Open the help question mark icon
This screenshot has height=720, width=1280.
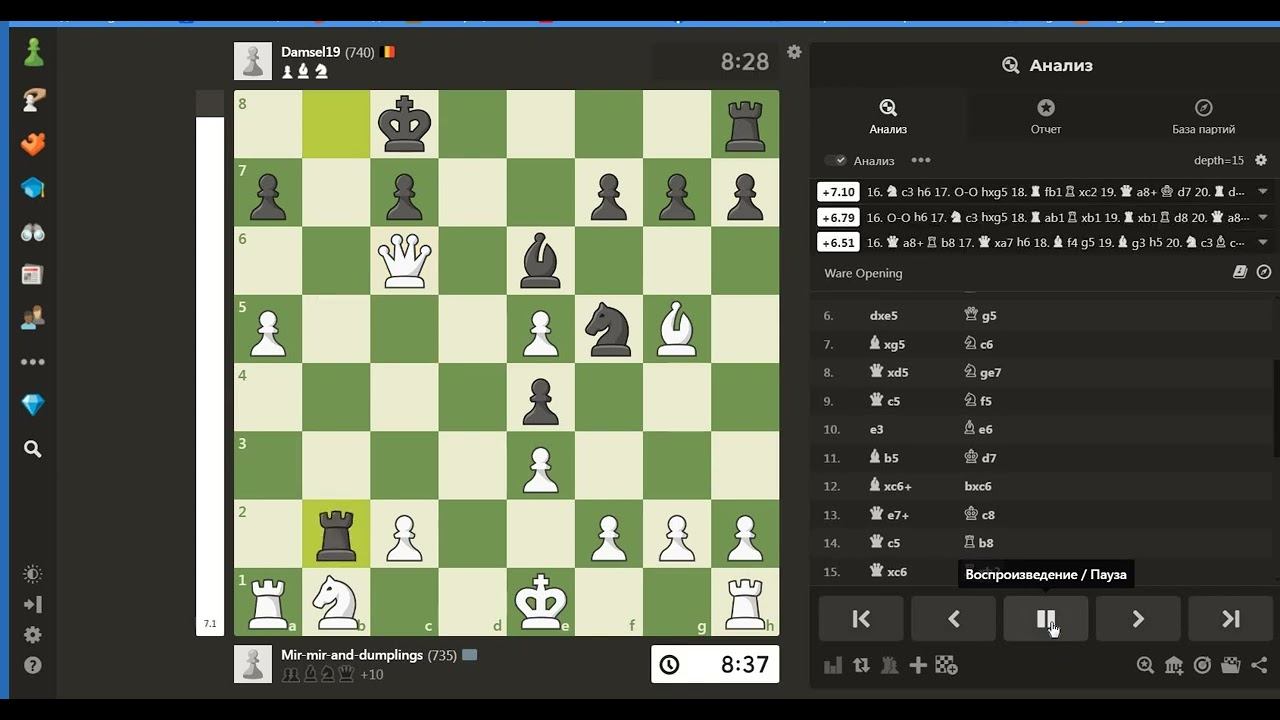click(33, 665)
